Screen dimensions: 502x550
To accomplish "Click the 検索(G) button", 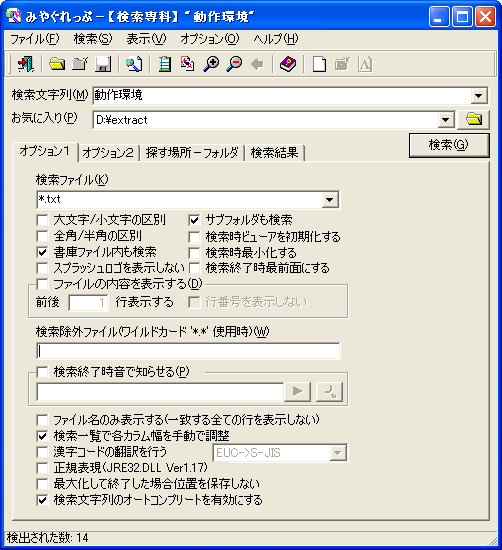I will 449,145.
